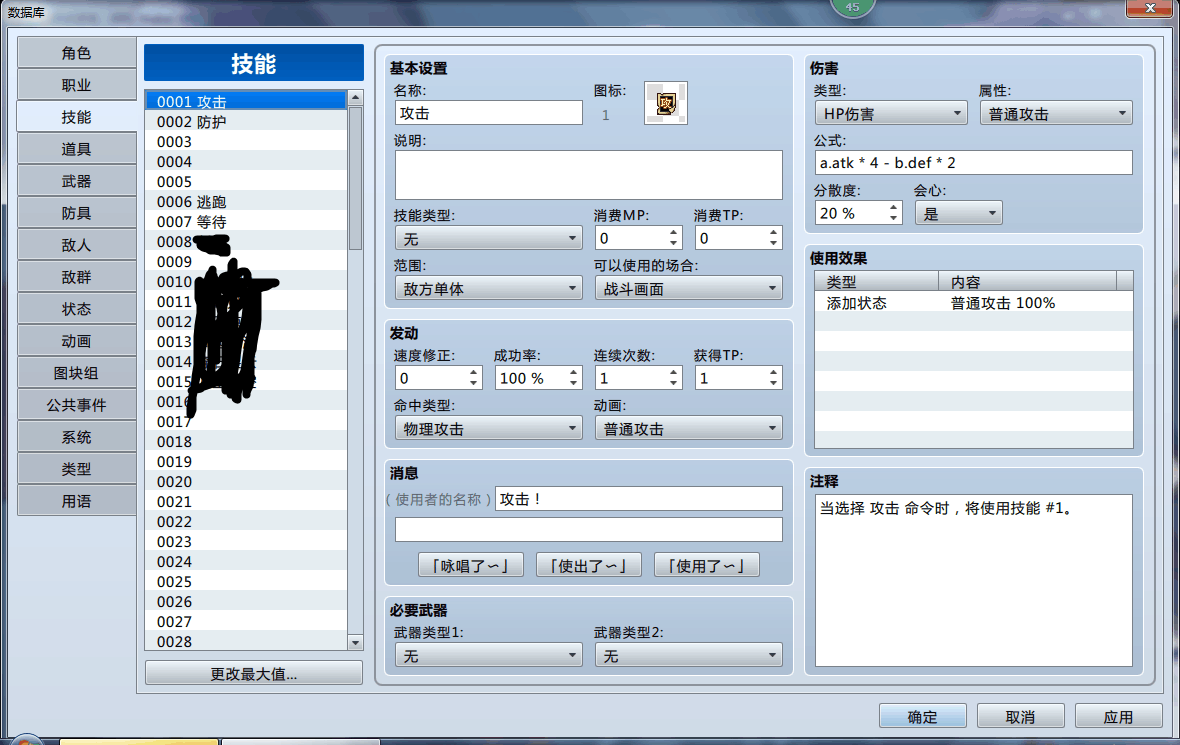Open the 武器类型1 dropdown

tap(488, 655)
